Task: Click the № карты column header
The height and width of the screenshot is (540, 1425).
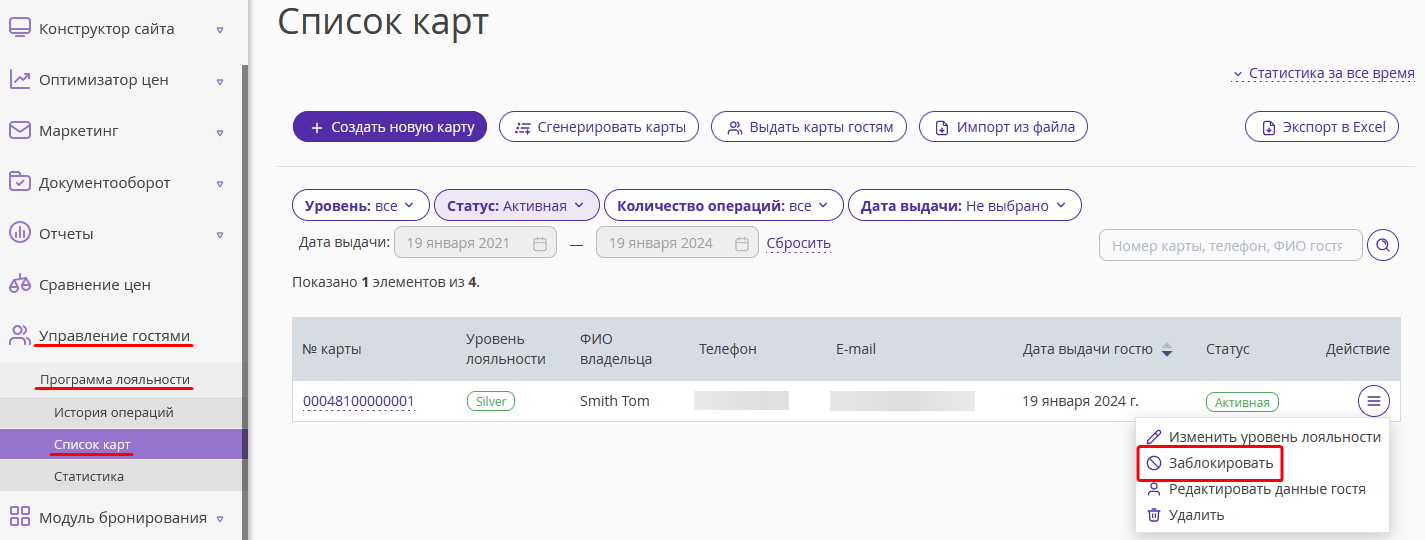Action: click(332, 349)
